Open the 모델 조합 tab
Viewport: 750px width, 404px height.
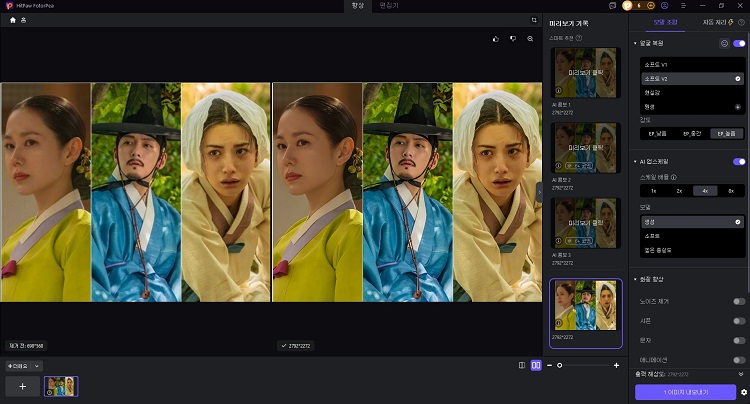tap(665, 22)
